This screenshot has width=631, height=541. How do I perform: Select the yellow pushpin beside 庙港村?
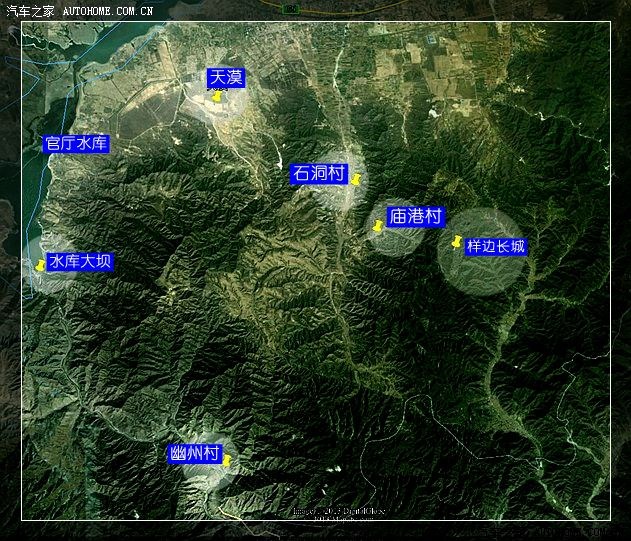(377, 227)
